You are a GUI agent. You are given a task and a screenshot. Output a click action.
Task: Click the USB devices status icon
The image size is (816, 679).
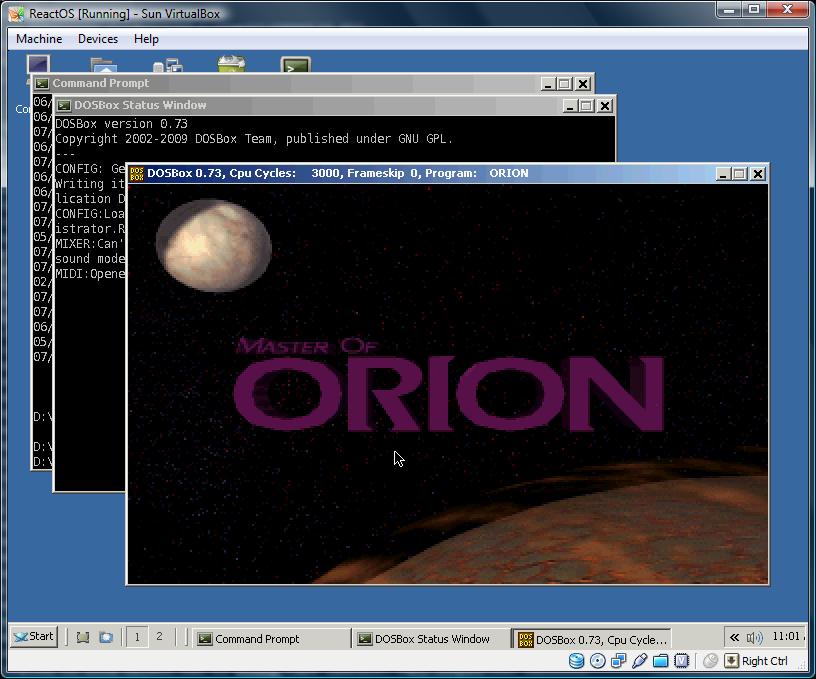640,661
